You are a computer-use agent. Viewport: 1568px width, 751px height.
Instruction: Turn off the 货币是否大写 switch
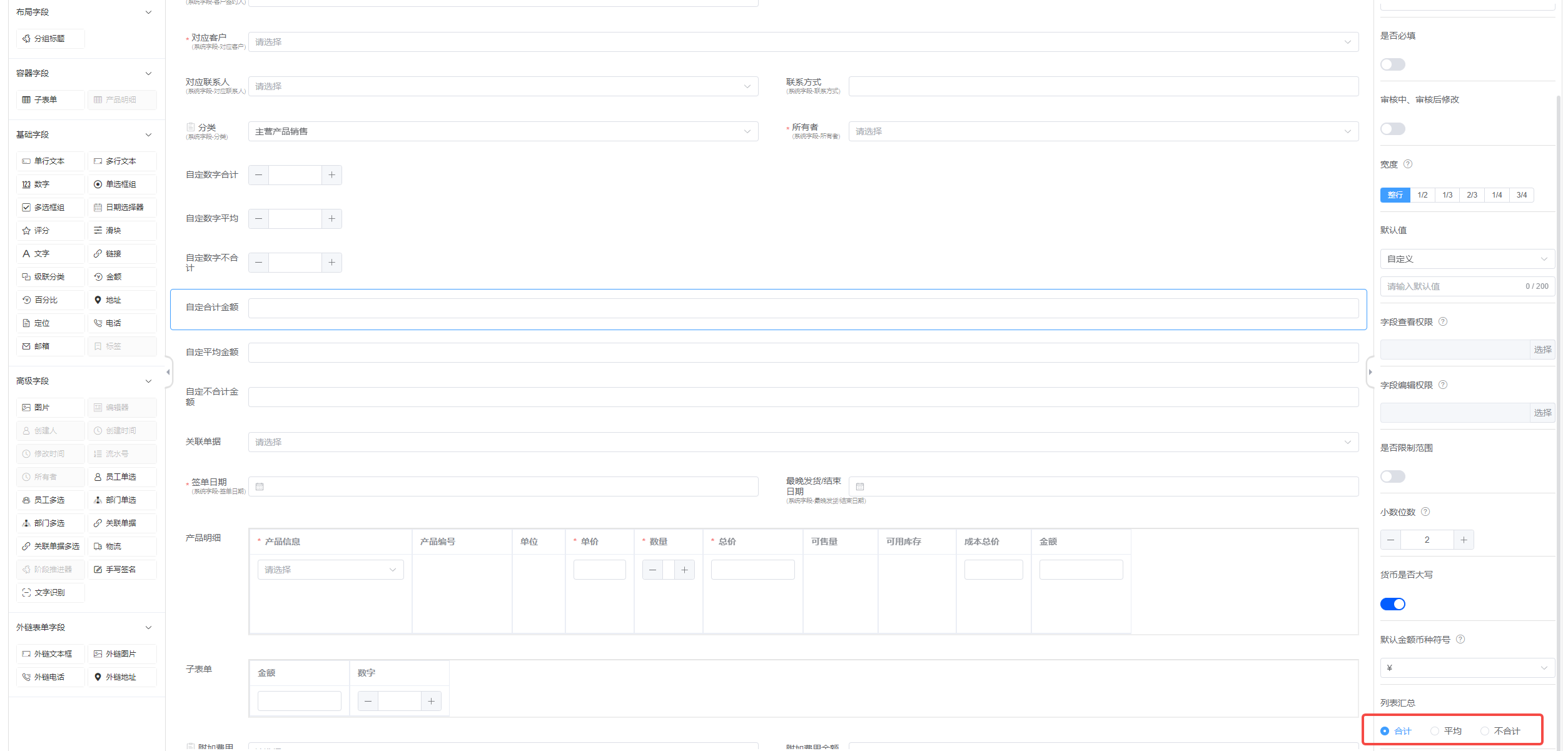1392,604
